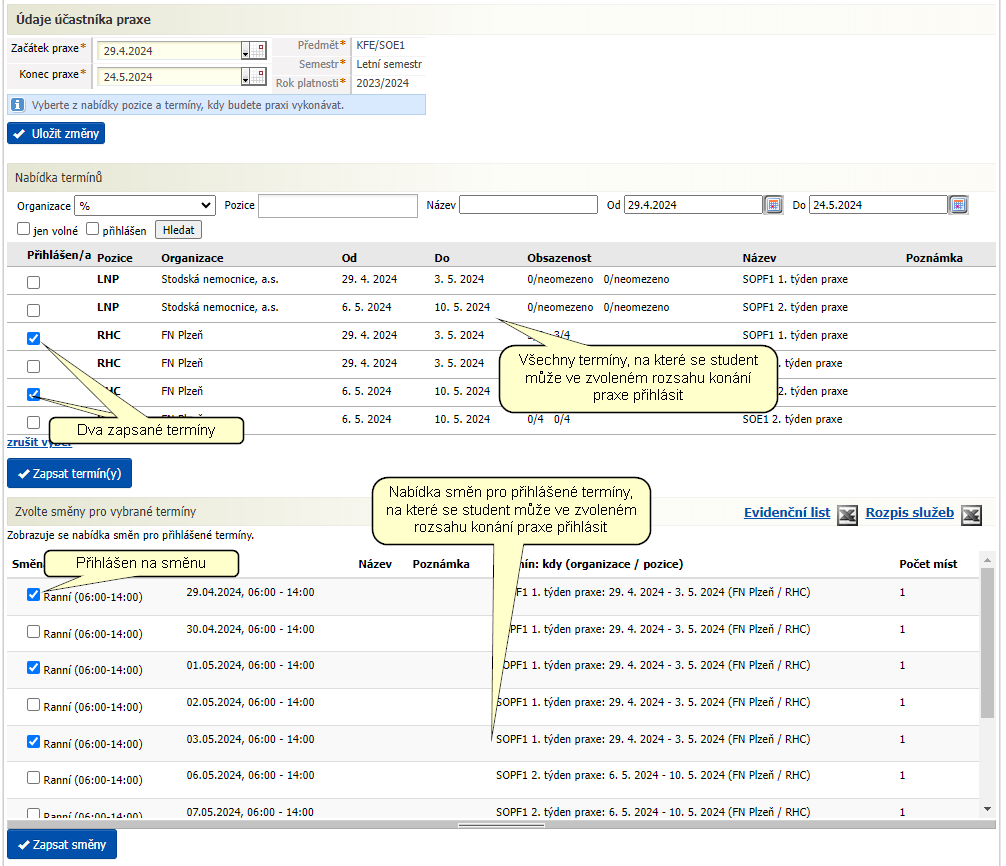Image resolution: width=1006 pixels, height=866 pixels.
Task: Open the Organizace dropdown list
Action: pyautogui.click(x=145, y=205)
